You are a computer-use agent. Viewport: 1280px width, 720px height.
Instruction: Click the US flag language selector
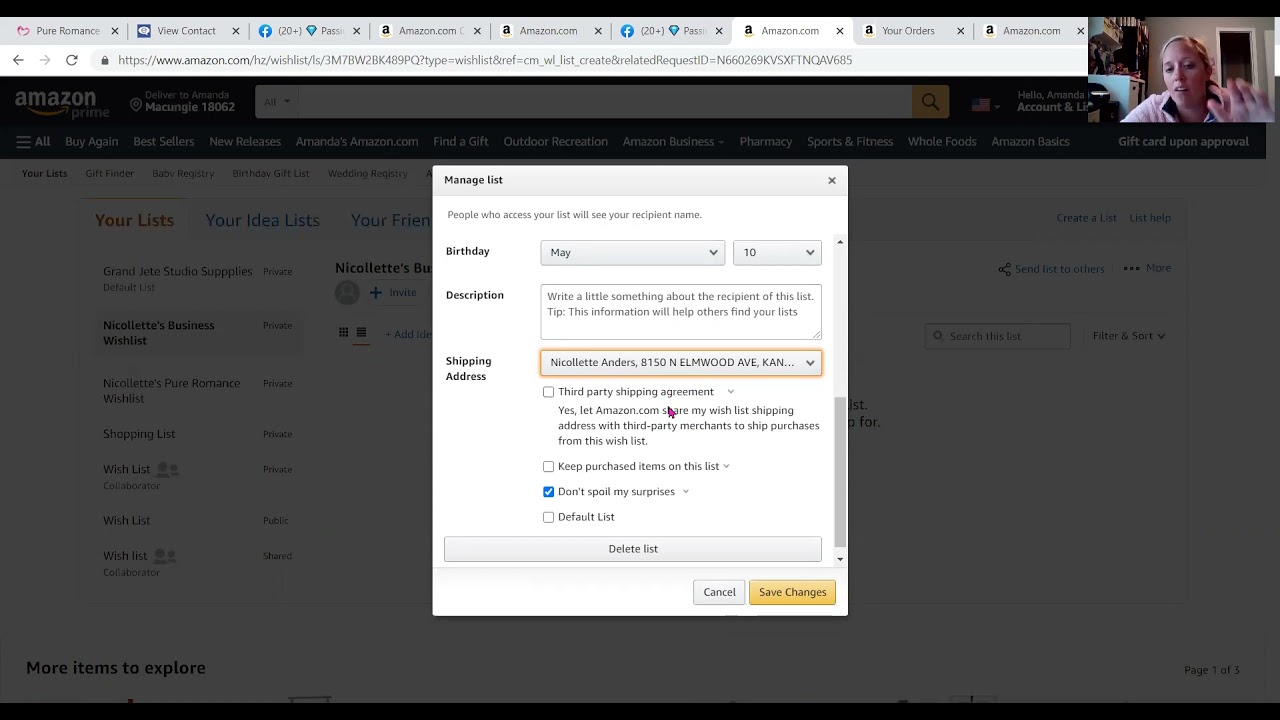coord(983,103)
